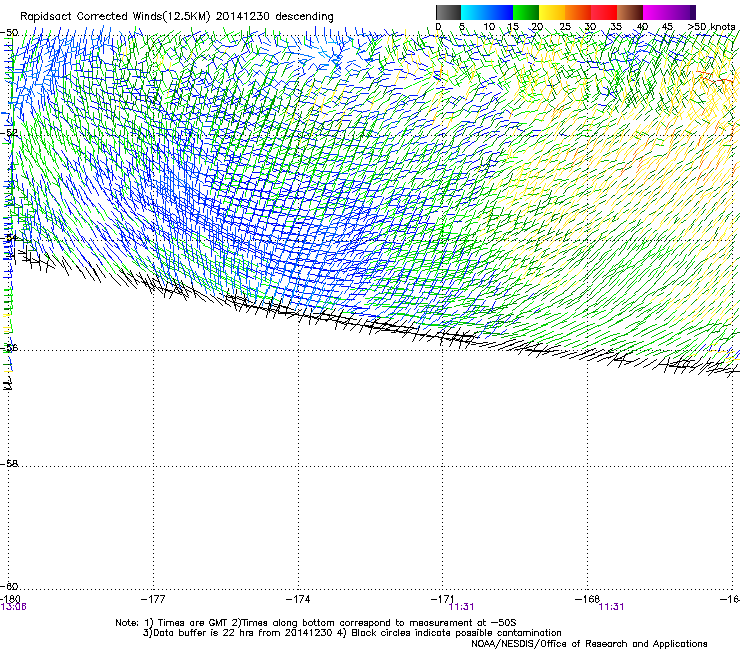This screenshot has width=740, height=650.
Task: Select the magenta 40-45 knots legend color
Action: [656, 12]
